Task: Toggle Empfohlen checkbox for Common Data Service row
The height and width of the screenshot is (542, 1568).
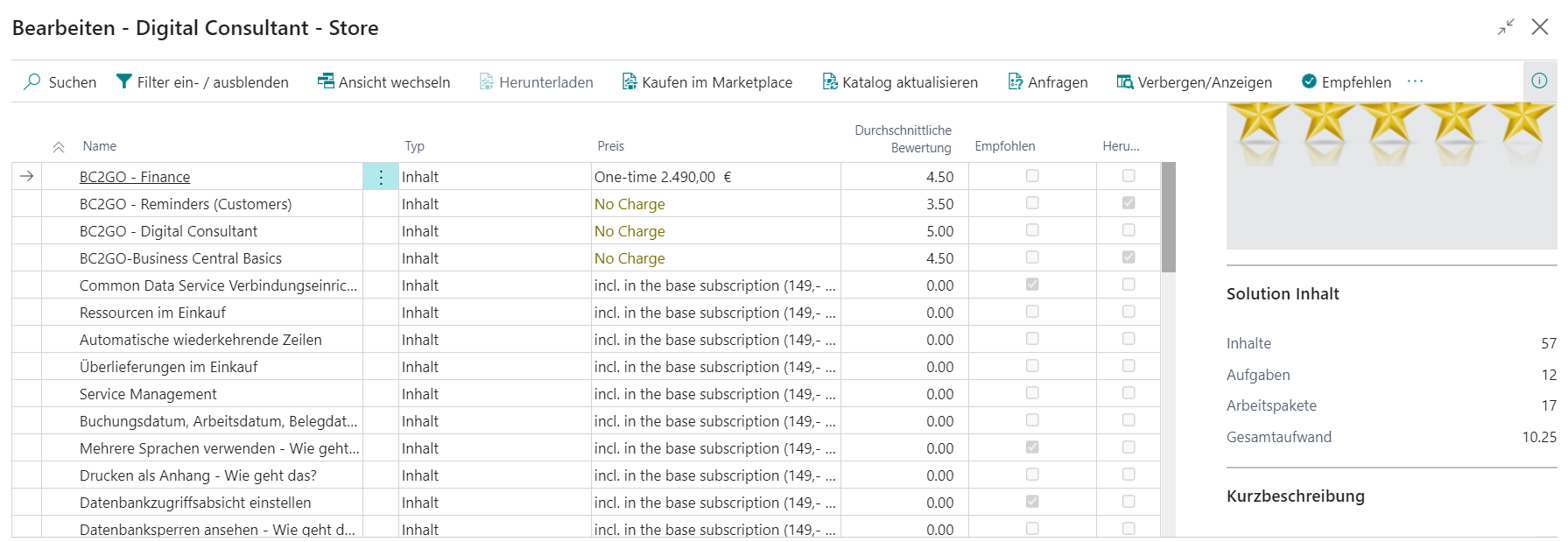Action: 1032,285
